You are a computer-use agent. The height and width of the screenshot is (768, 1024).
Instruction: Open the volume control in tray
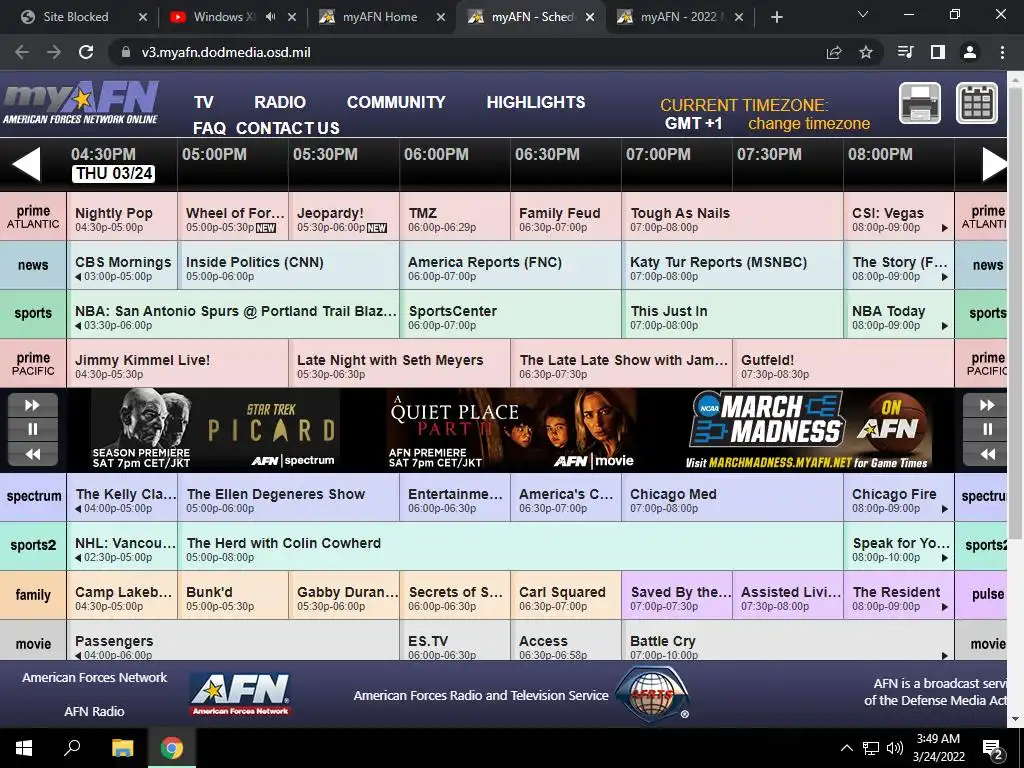click(x=895, y=748)
